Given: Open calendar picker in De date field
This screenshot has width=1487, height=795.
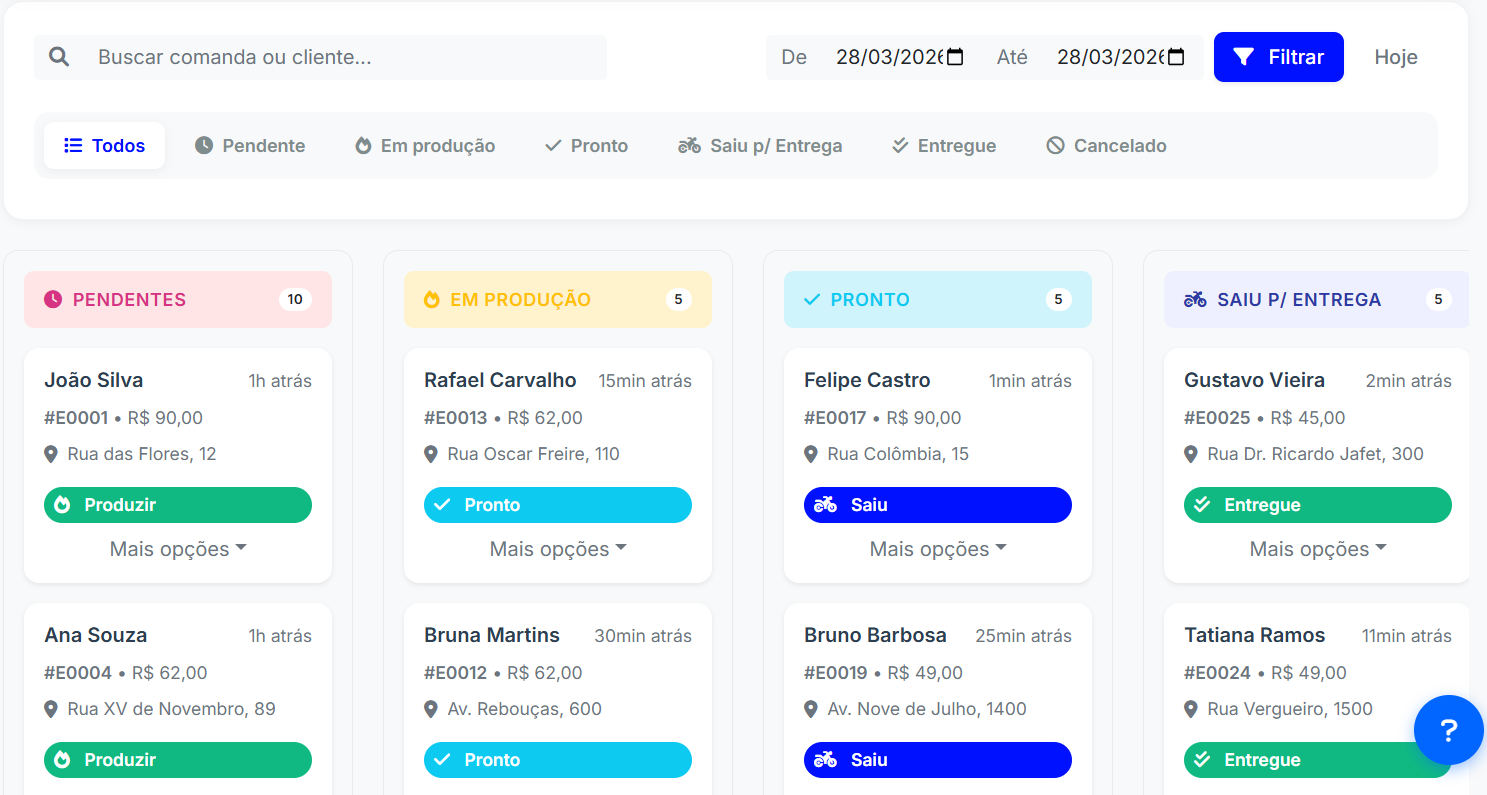Looking at the screenshot, I should click(x=955, y=57).
